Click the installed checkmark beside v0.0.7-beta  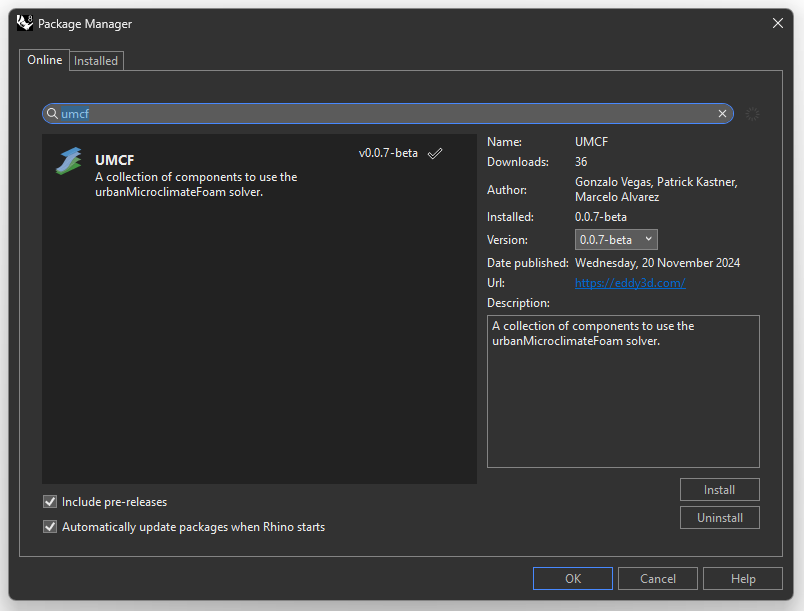click(x=435, y=153)
